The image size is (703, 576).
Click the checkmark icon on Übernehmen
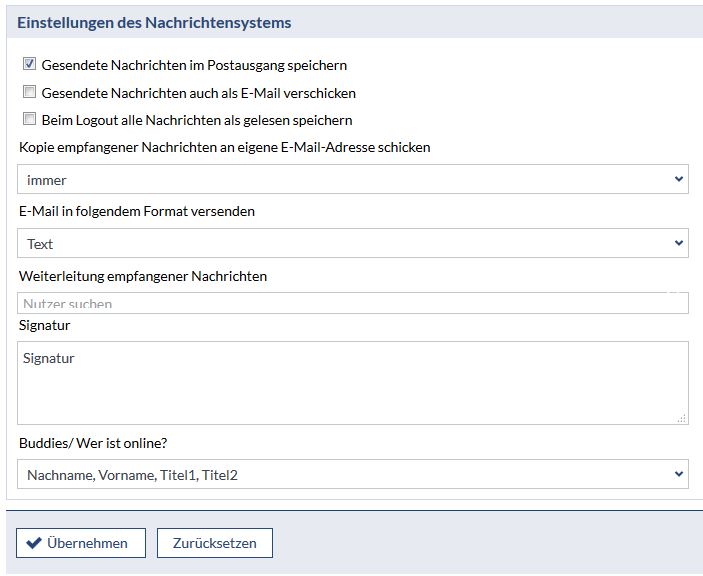(34, 543)
